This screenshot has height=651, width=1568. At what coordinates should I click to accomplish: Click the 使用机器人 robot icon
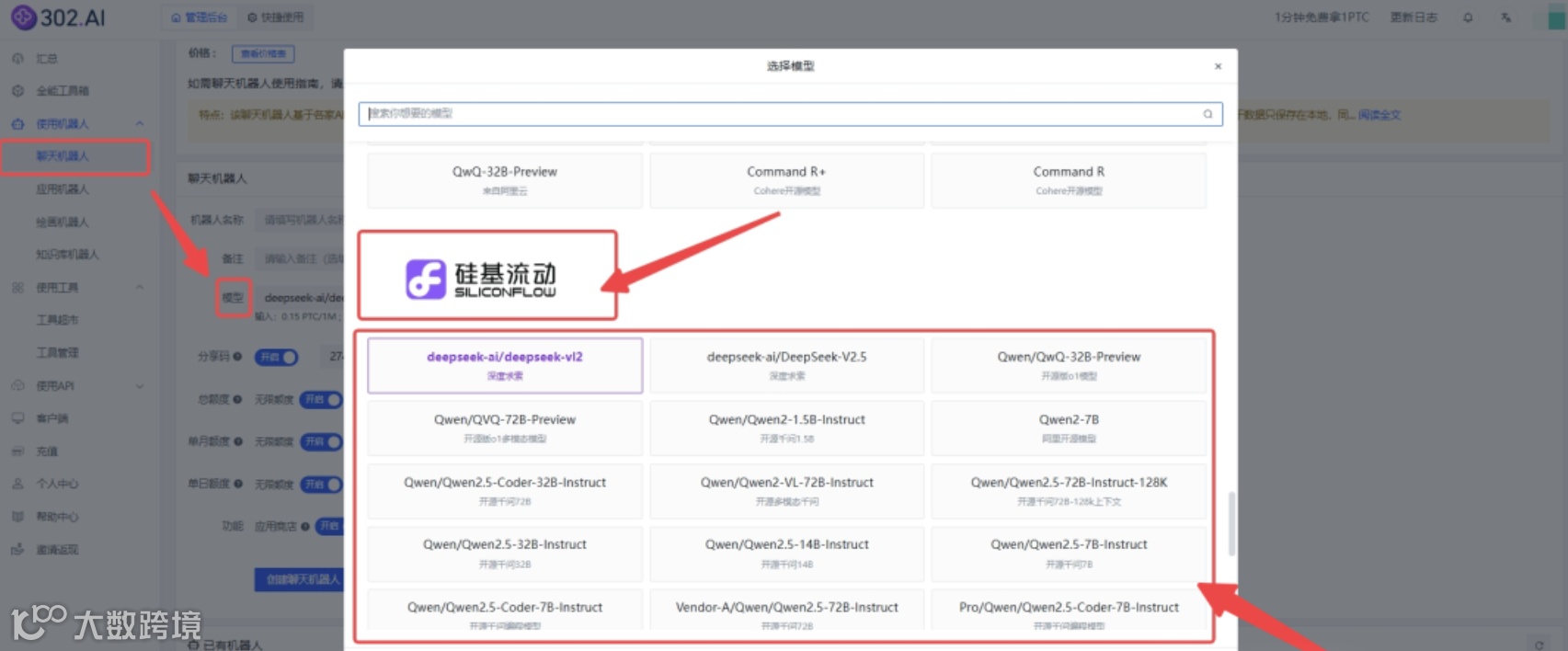pyautogui.click(x=17, y=124)
